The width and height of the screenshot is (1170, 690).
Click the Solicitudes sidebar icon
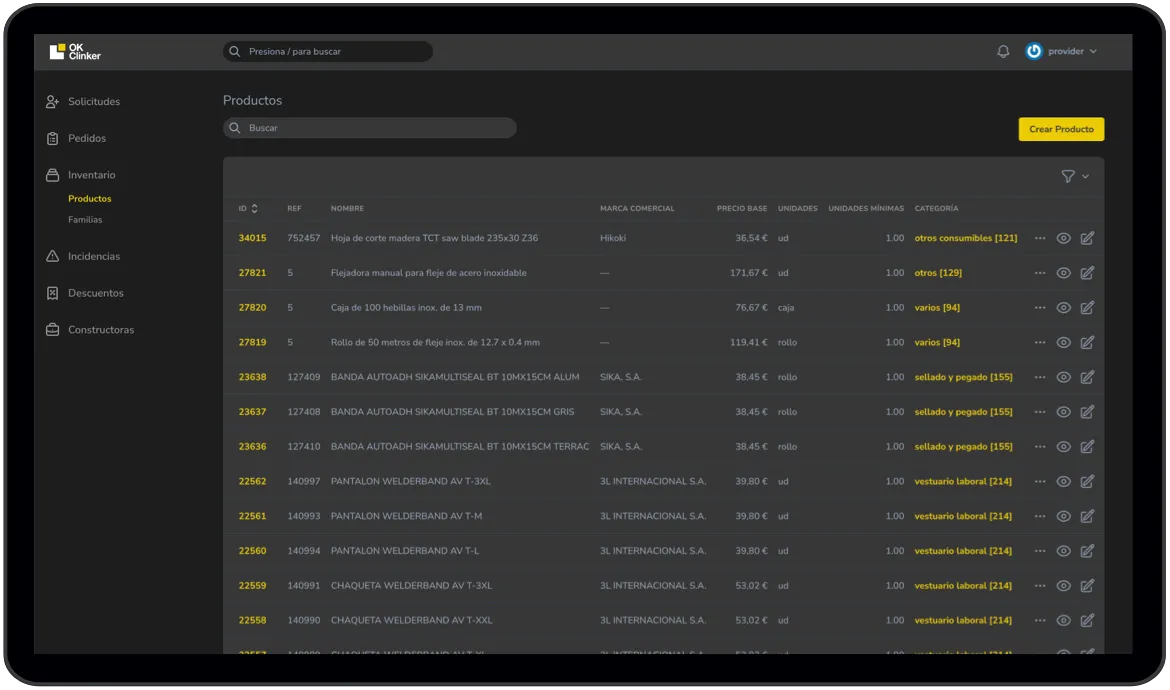[x=53, y=102]
